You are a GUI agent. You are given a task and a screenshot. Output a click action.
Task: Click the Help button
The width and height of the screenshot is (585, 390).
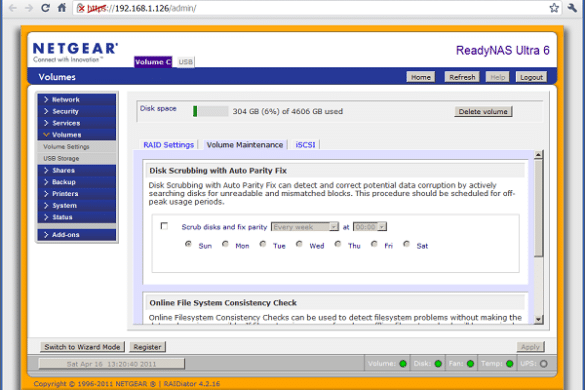coord(497,77)
